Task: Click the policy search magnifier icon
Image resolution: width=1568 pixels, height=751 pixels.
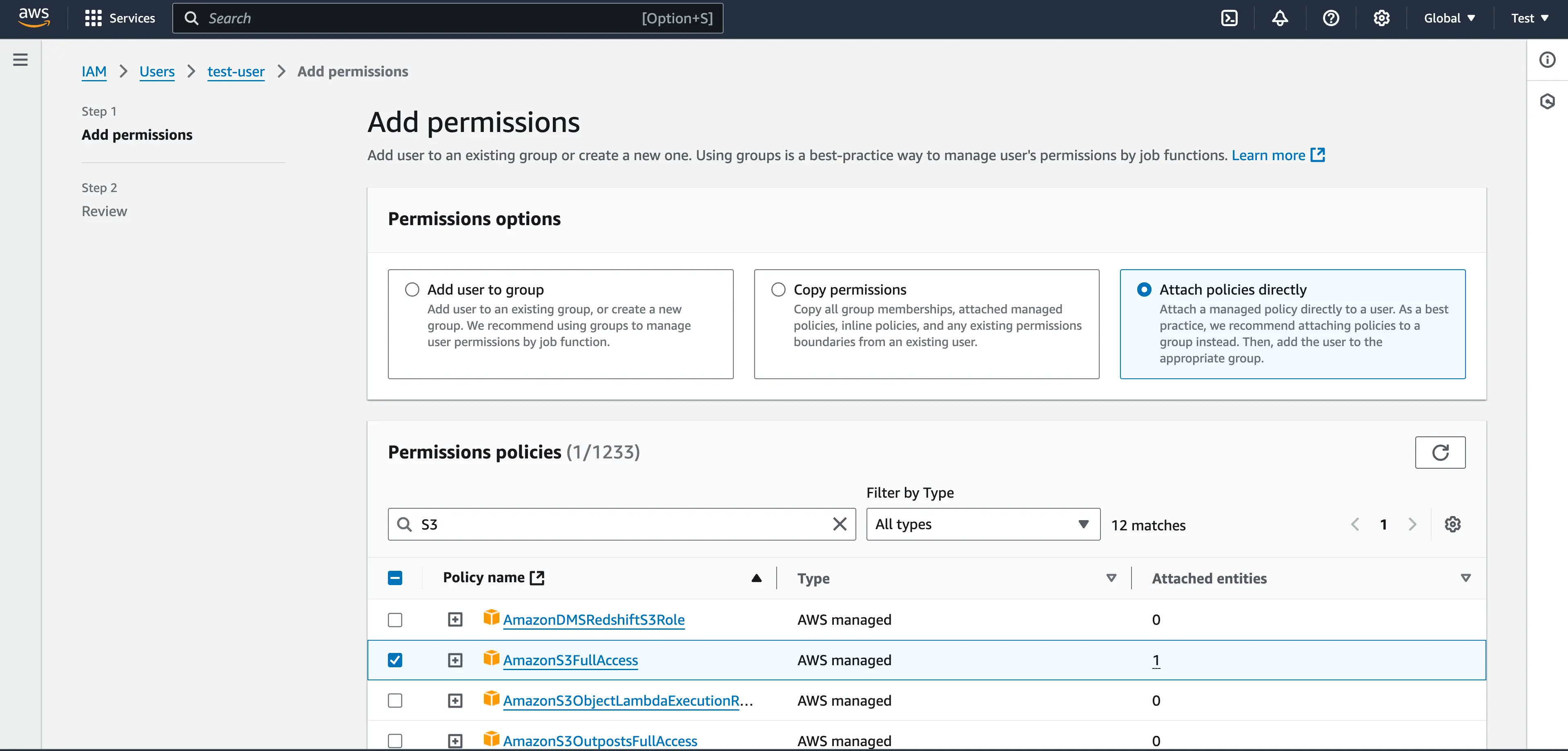Action: tap(404, 524)
